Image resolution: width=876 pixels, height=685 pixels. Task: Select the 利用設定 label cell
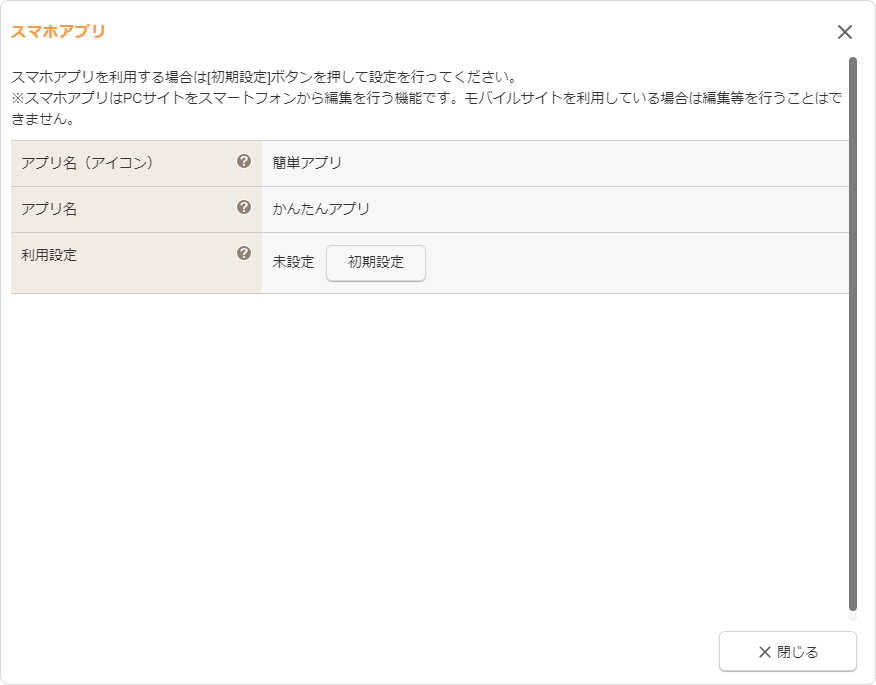point(136,263)
